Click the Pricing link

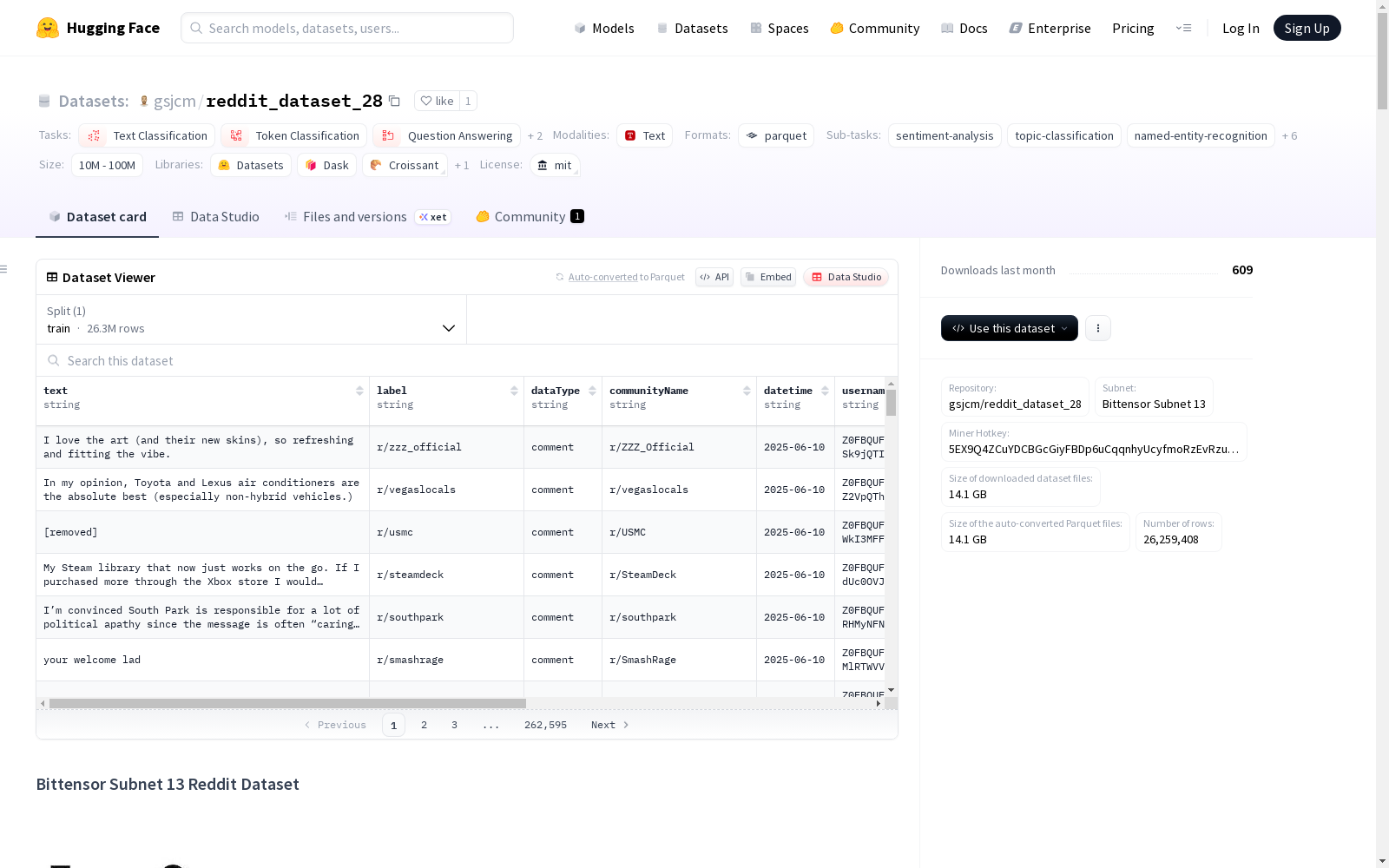pyautogui.click(x=1133, y=28)
